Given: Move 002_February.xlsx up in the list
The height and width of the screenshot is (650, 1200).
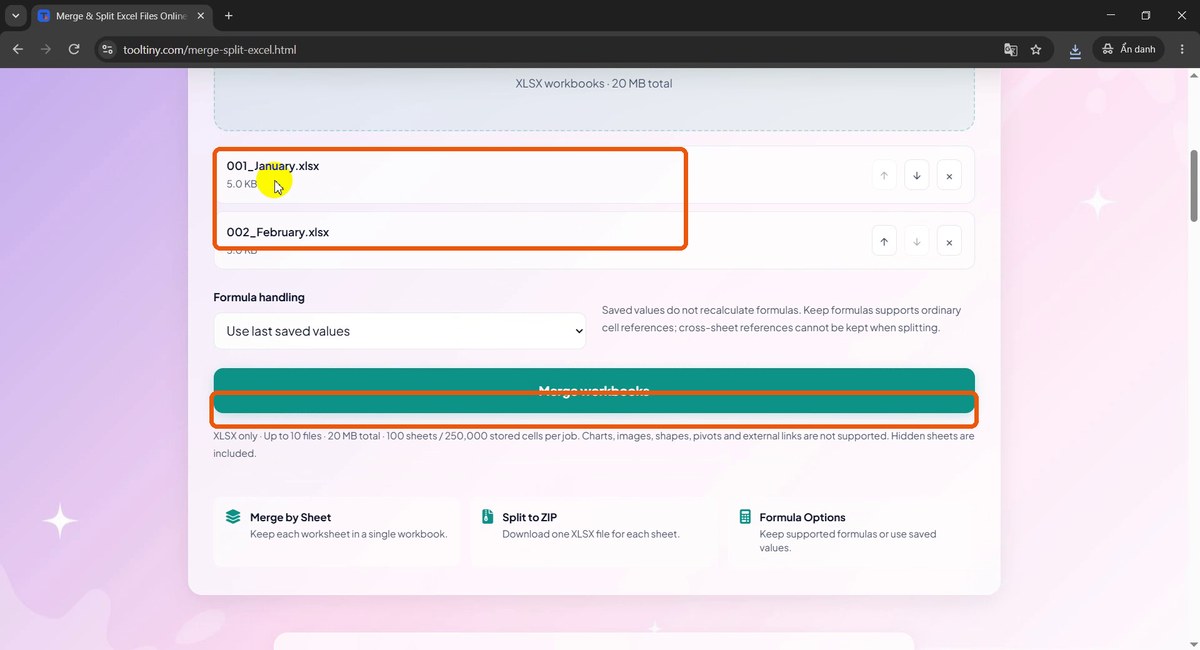Looking at the screenshot, I should click(884, 241).
